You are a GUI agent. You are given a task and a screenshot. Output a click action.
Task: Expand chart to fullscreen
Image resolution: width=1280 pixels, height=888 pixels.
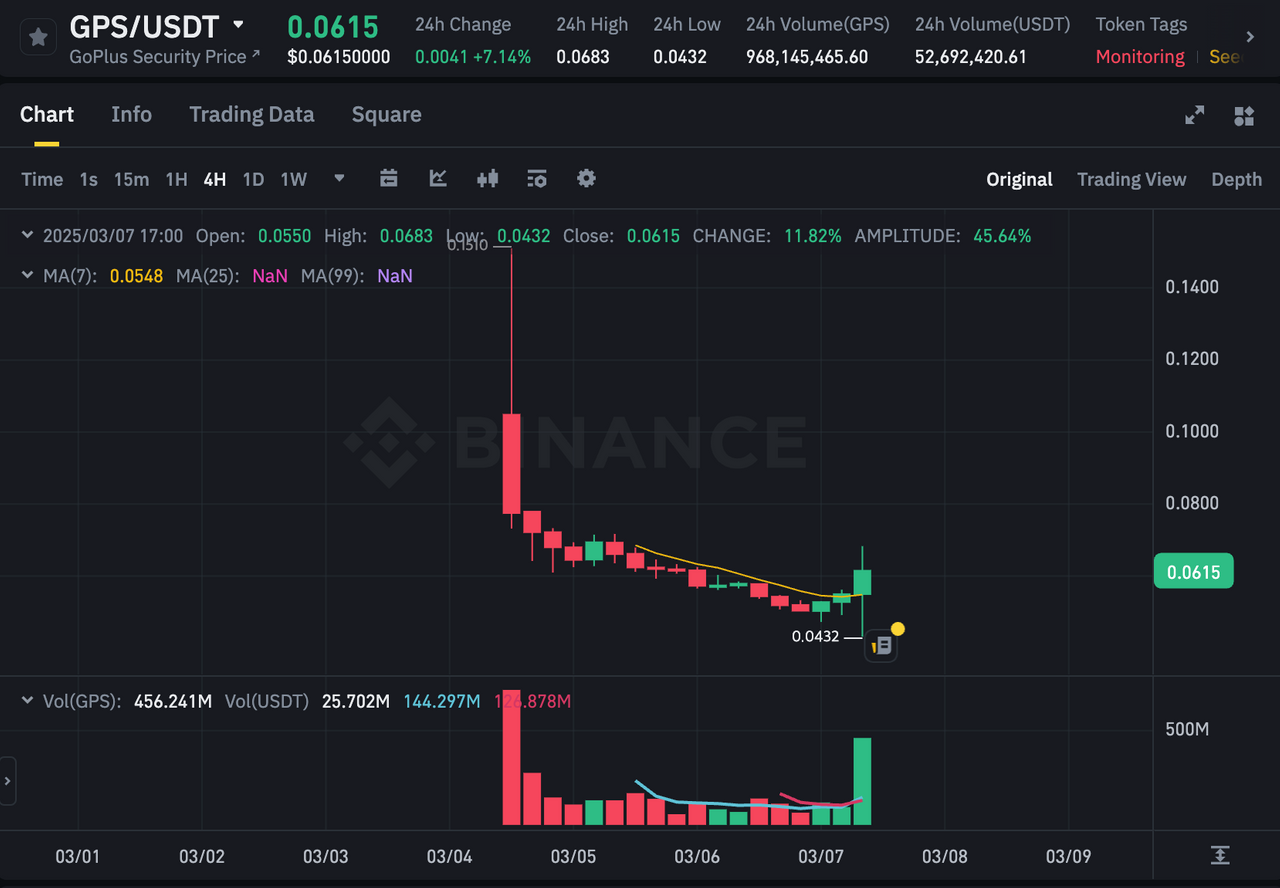(1195, 116)
